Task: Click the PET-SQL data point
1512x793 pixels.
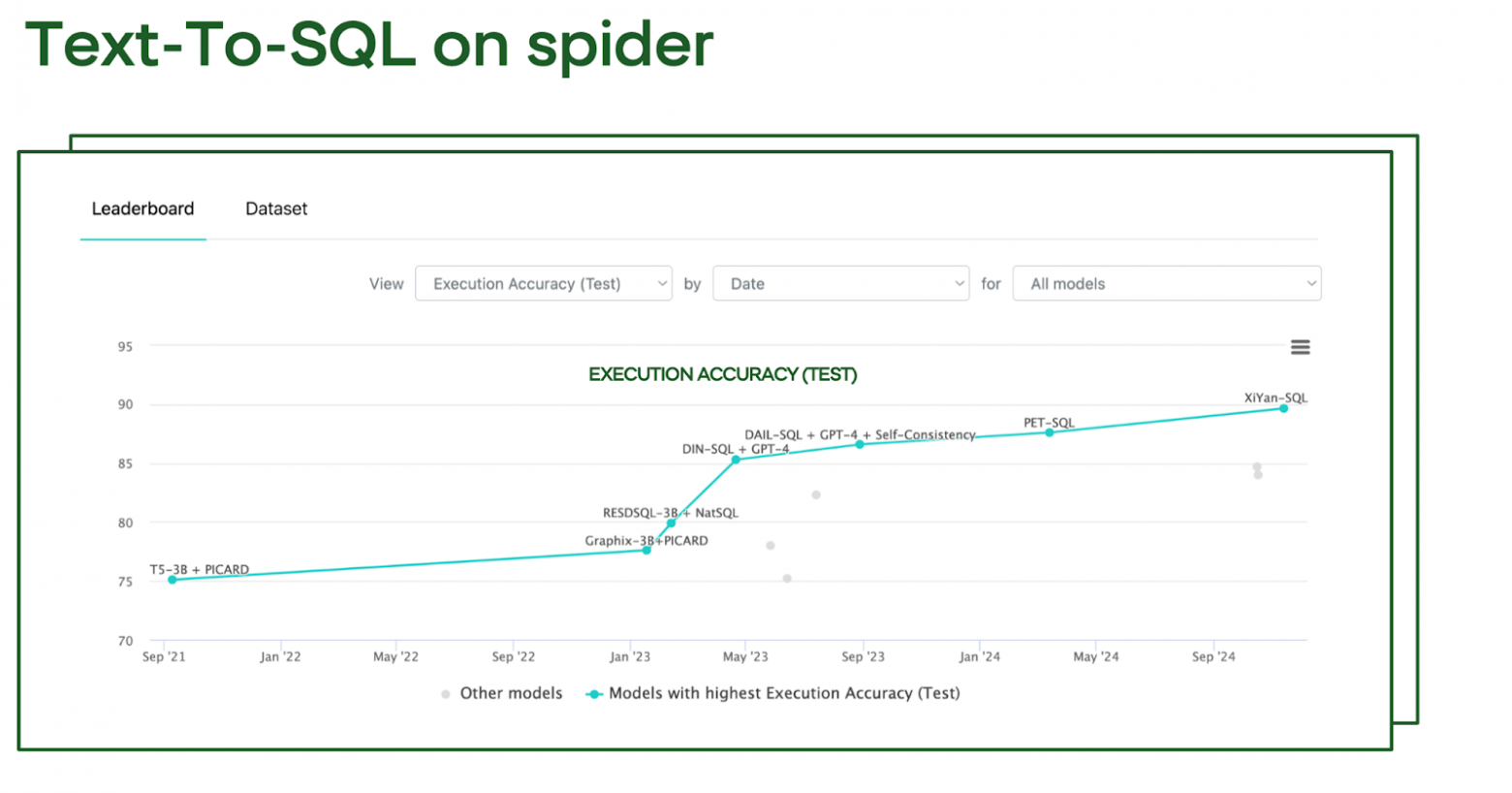Action: tap(1049, 432)
